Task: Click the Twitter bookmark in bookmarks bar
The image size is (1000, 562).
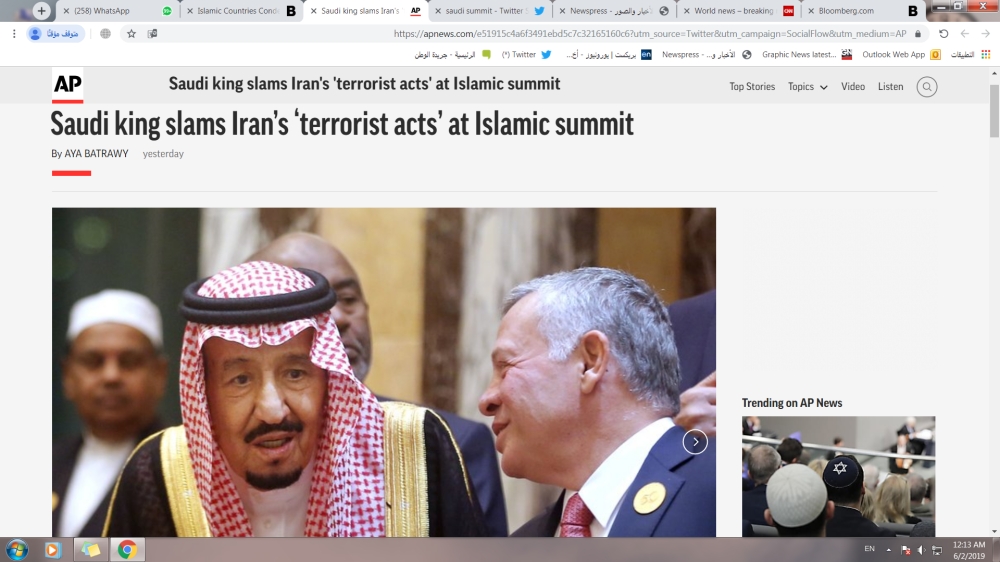Action: click(x=526, y=55)
